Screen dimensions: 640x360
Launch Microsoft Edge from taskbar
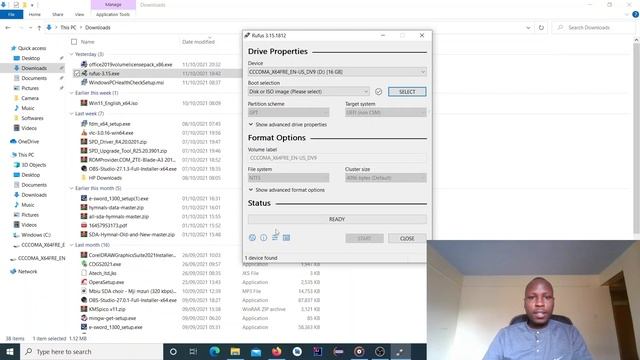(214, 351)
